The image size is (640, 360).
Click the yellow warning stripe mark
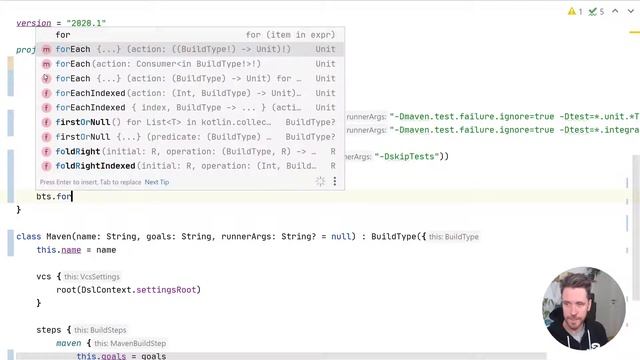coord(634,32)
